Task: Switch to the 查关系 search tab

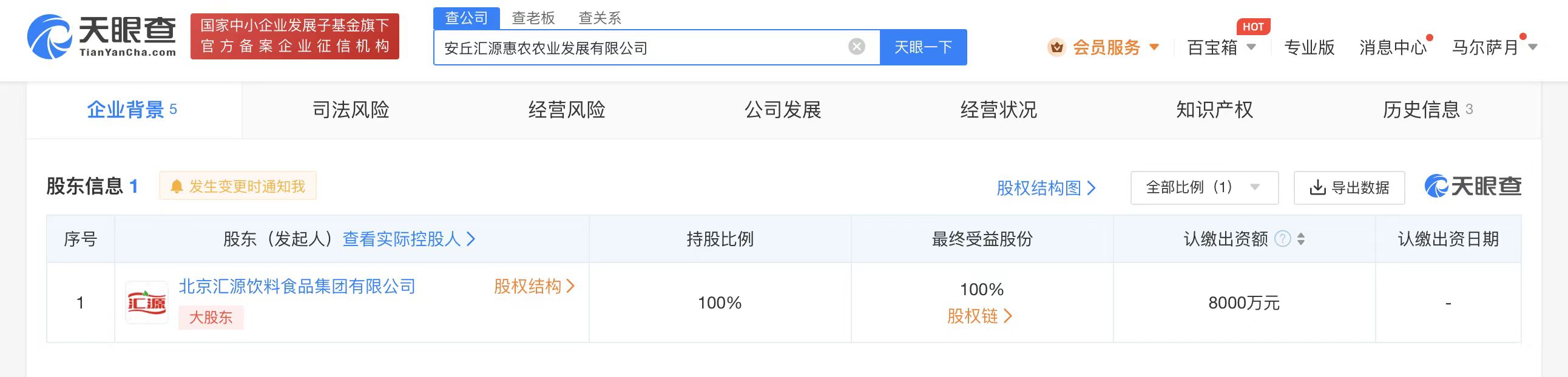Action: click(x=600, y=18)
